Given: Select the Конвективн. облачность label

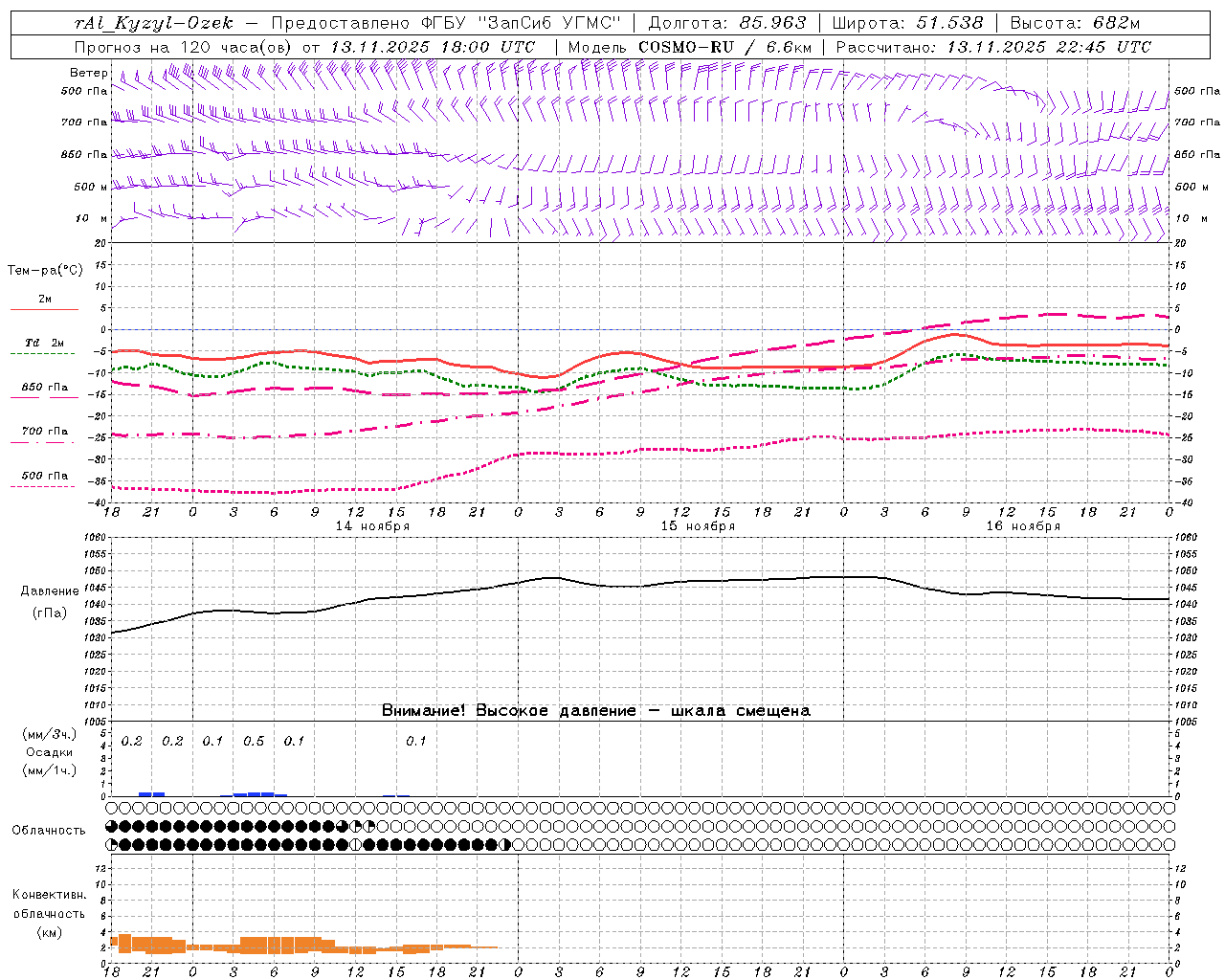Looking at the screenshot, I should tap(49, 904).
